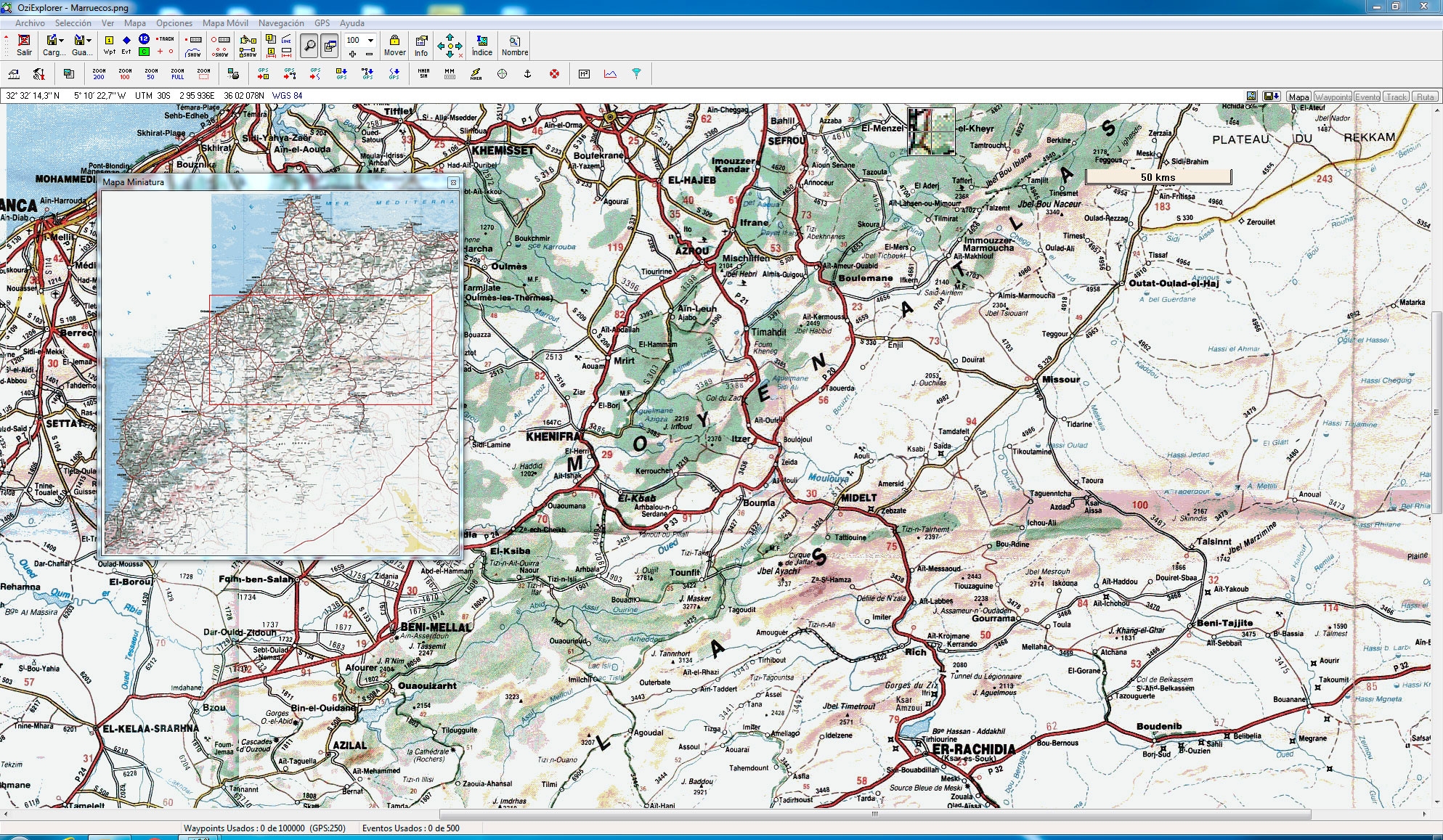Open the Índice map index button

[x=482, y=45]
